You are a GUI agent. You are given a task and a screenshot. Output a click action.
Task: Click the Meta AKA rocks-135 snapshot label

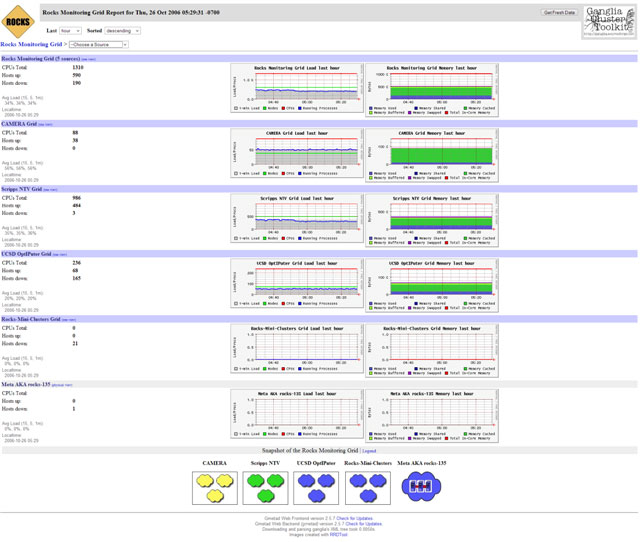pos(422,463)
